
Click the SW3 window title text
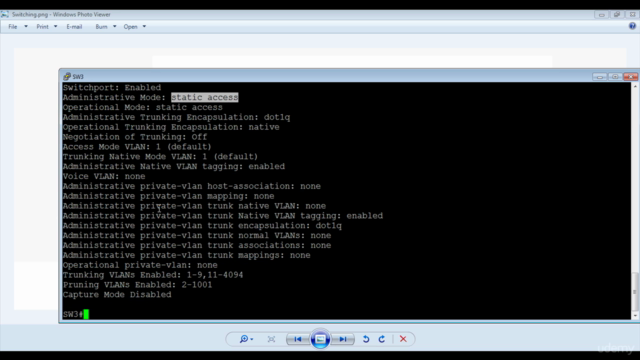point(78,76)
